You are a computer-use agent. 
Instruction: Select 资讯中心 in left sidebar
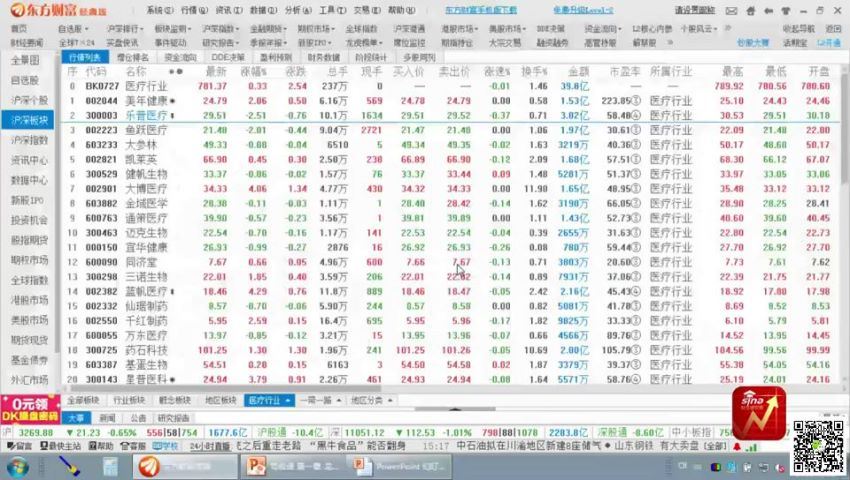pos(29,160)
